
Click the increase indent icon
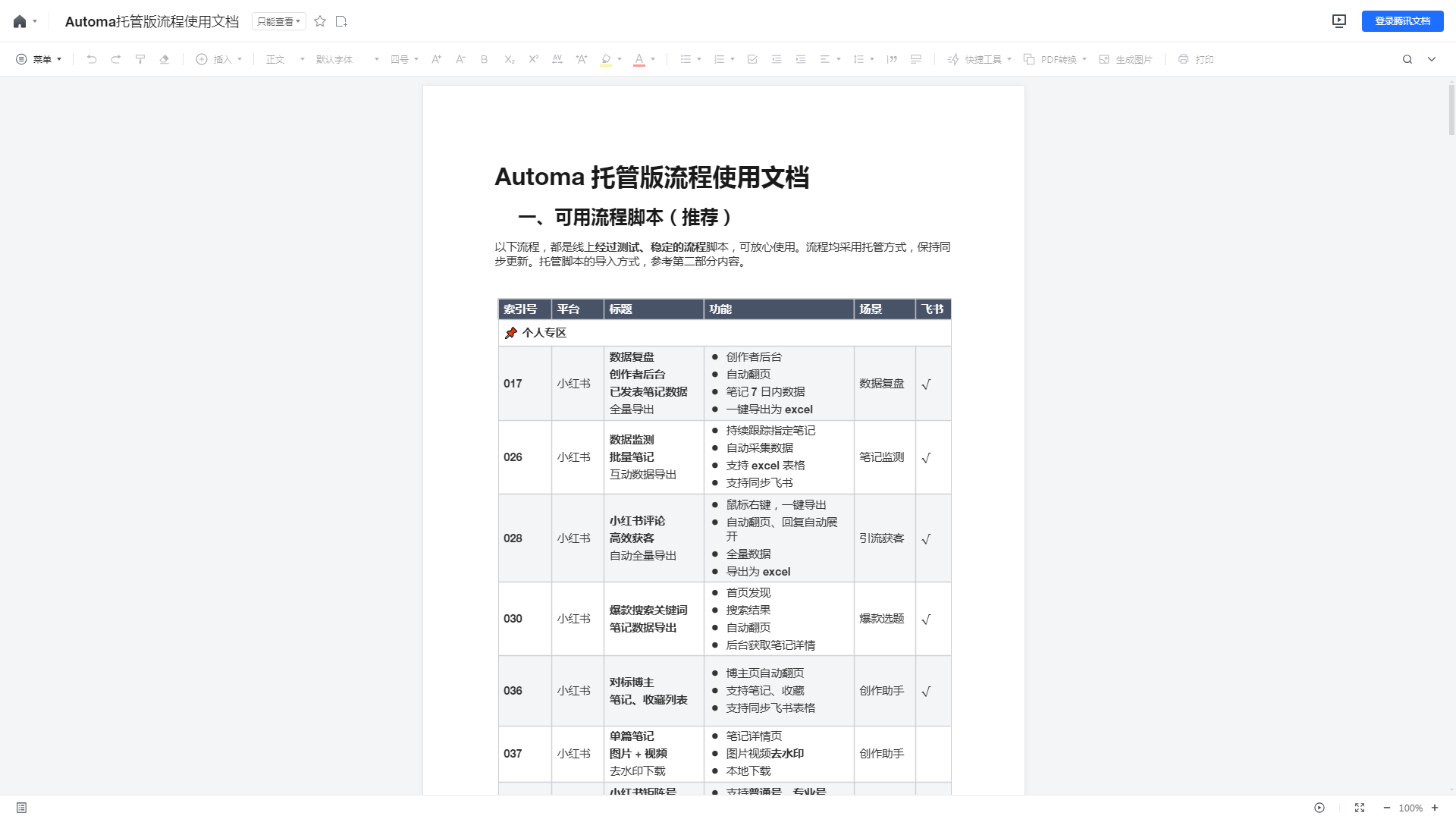point(801,59)
